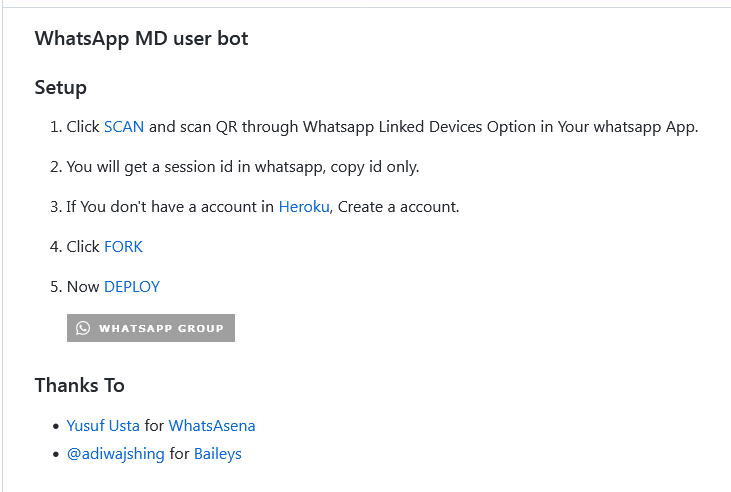
Task: Click the DEPLOY link
Action: point(132,287)
